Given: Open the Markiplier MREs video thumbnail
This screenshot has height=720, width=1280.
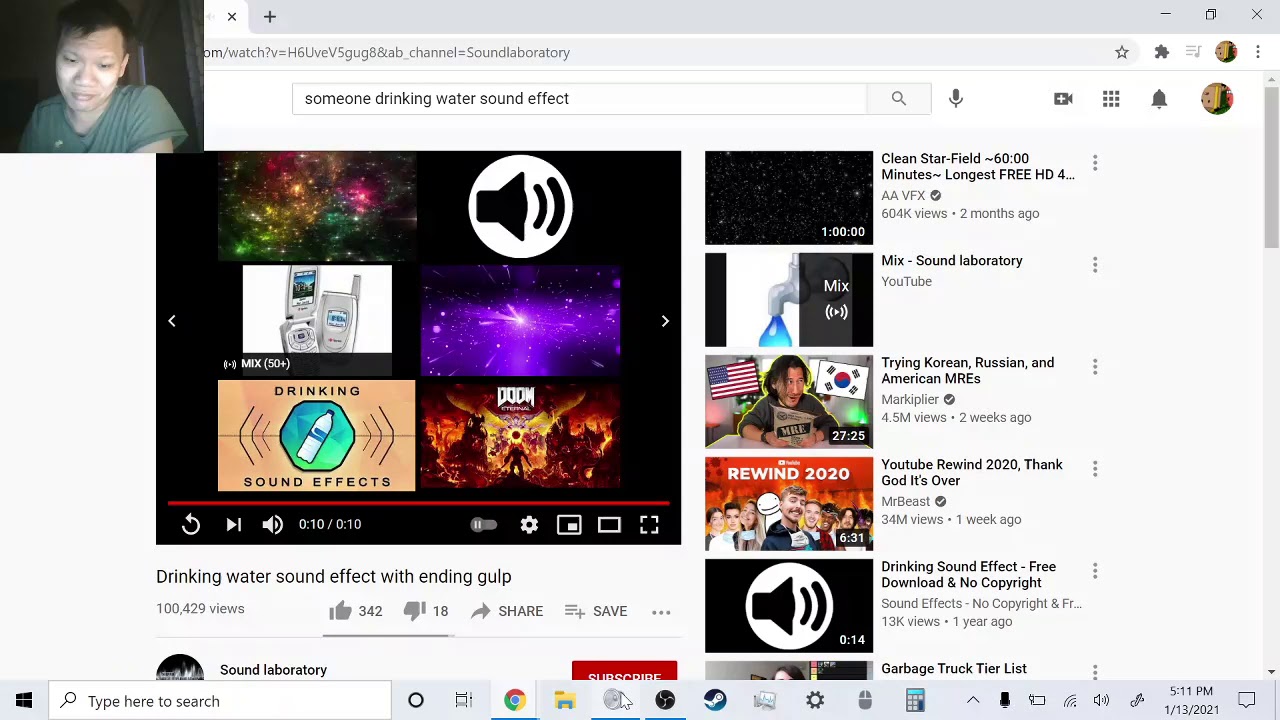Looking at the screenshot, I should (789, 402).
